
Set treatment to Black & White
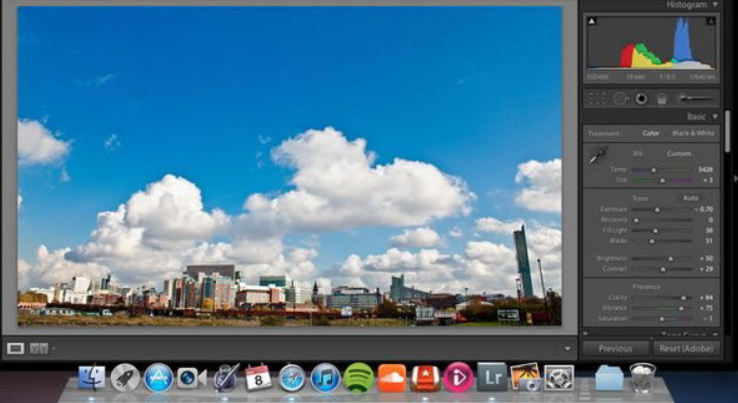click(693, 133)
